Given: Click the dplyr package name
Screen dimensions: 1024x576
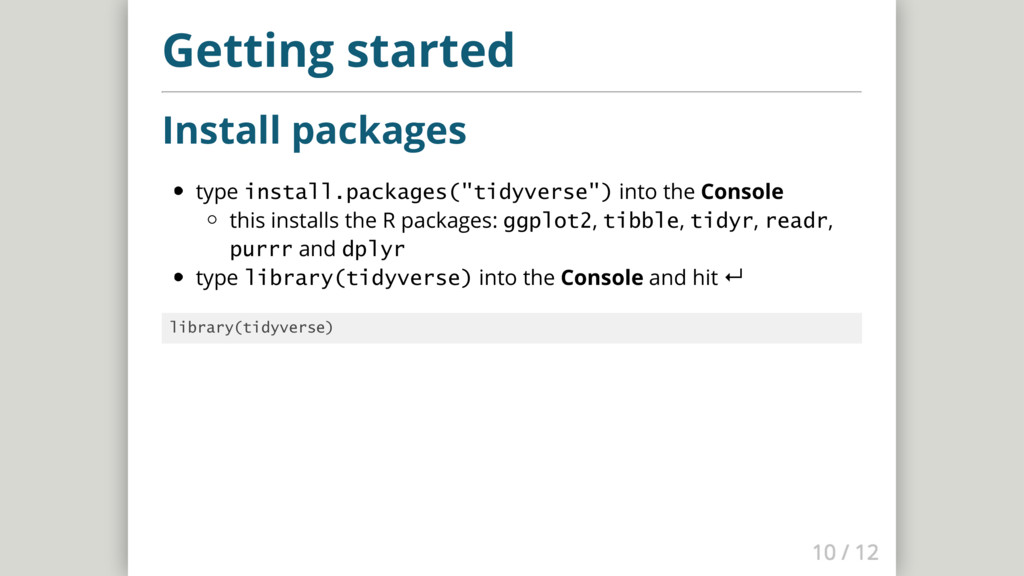Looking at the screenshot, I should click(373, 248).
